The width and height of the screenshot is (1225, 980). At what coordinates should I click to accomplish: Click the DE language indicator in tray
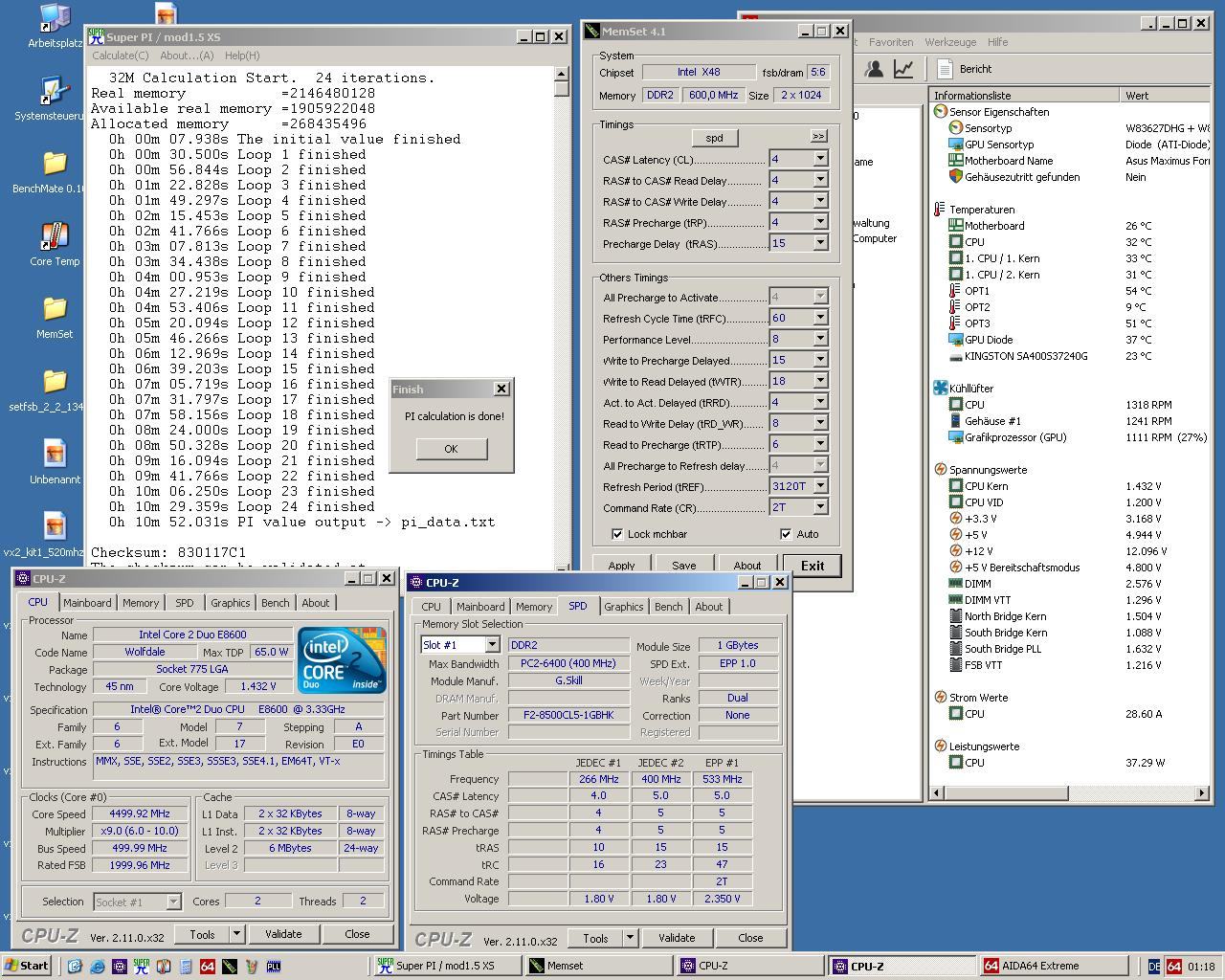(x=1154, y=967)
